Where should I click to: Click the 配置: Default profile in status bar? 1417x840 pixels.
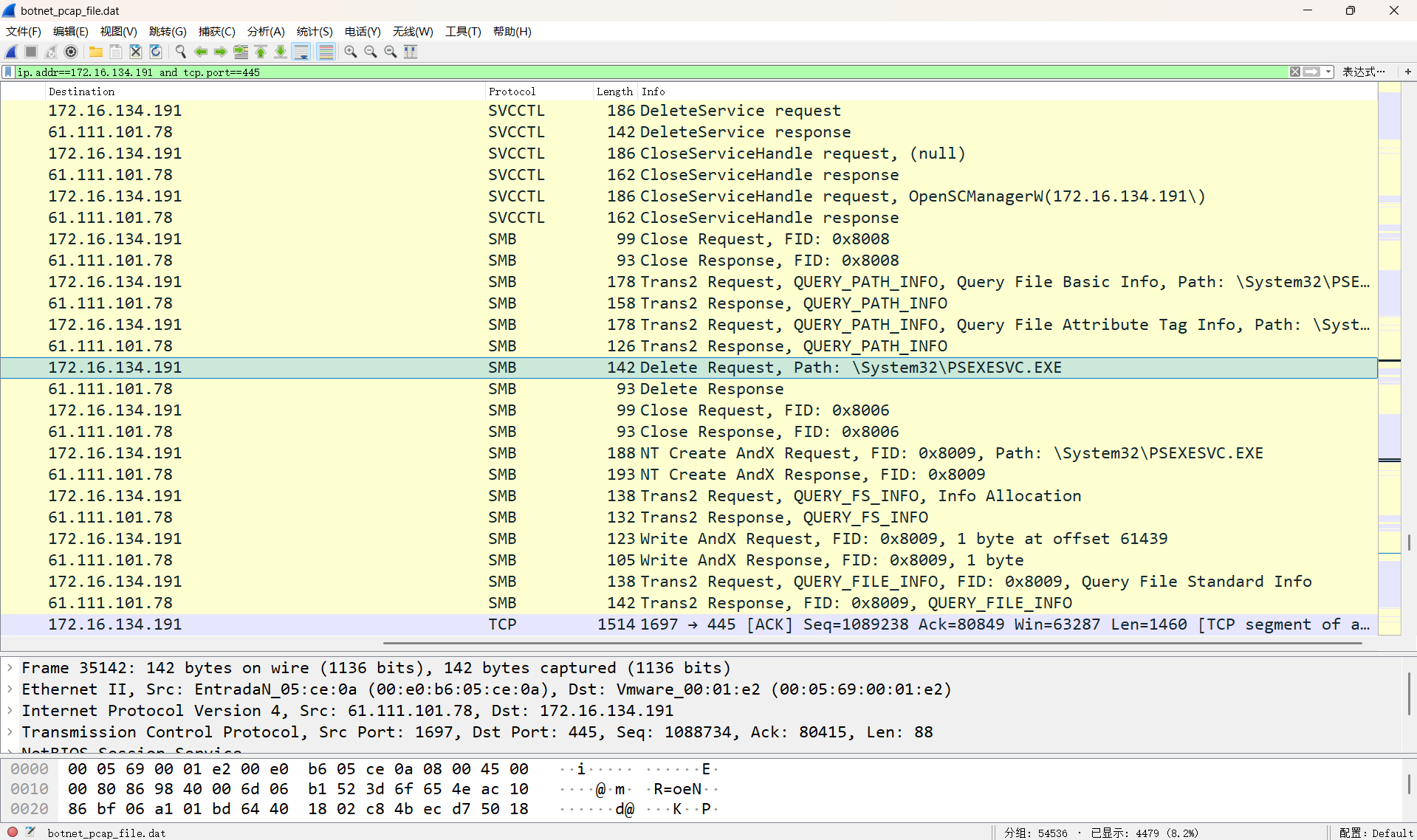click(1376, 833)
